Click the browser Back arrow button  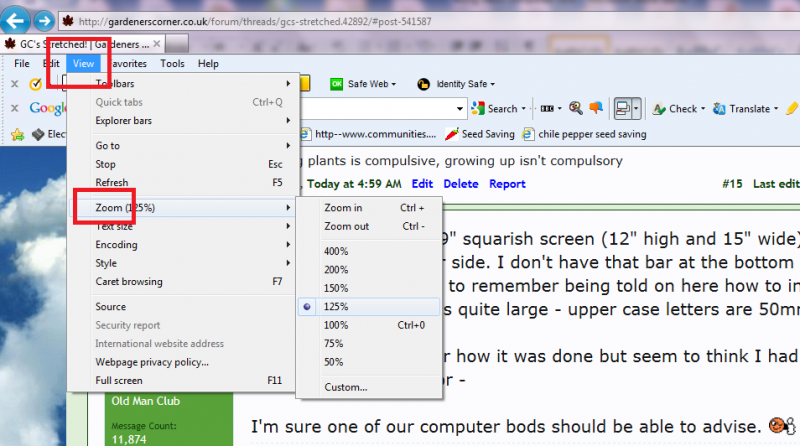[x=17, y=20]
